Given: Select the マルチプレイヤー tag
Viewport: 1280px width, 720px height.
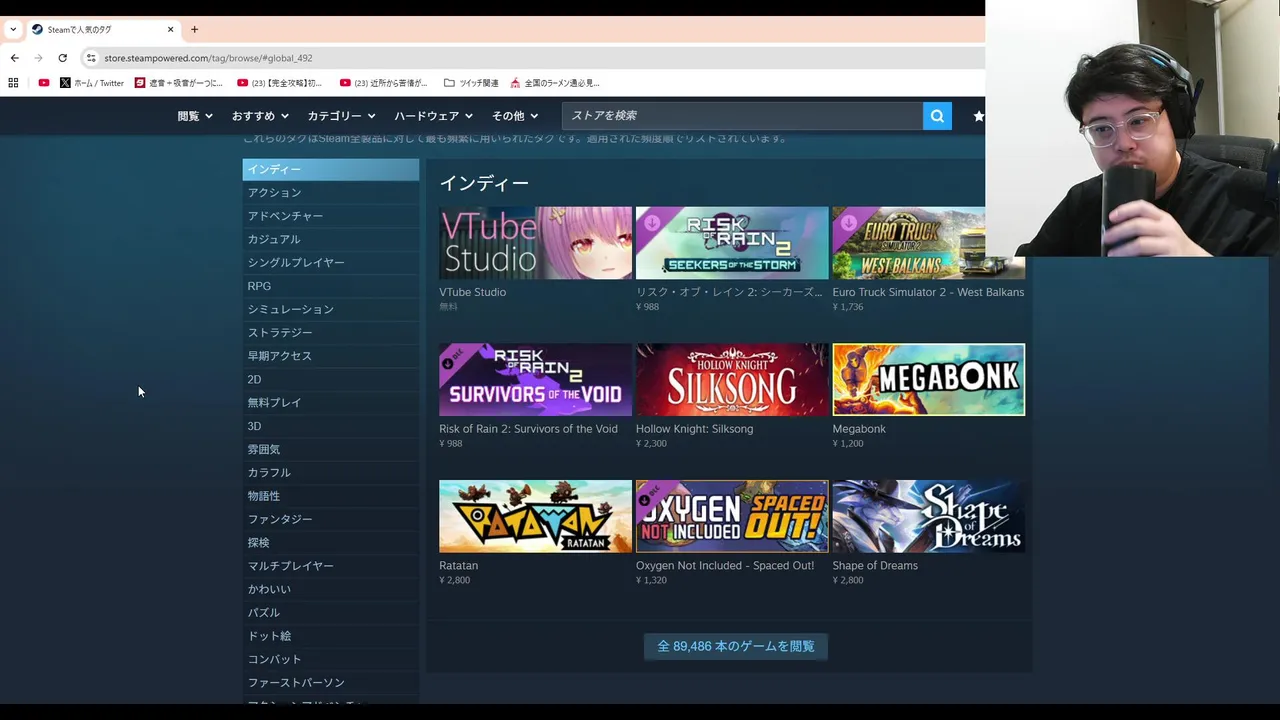Looking at the screenshot, I should (x=330, y=566).
